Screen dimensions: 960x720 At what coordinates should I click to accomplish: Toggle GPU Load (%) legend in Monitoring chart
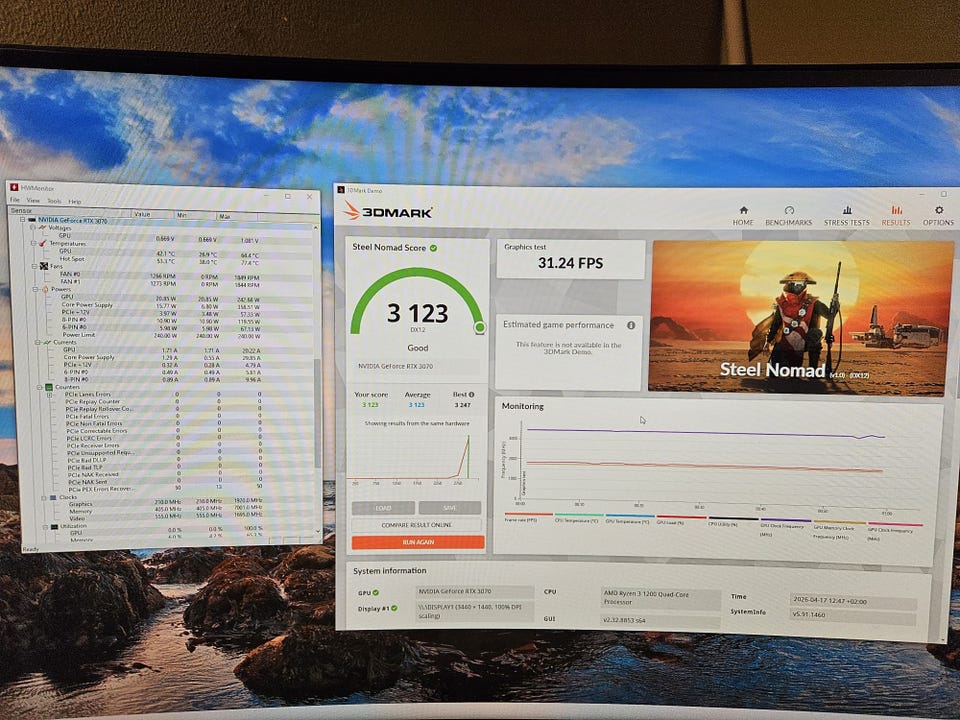click(x=680, y=520)
